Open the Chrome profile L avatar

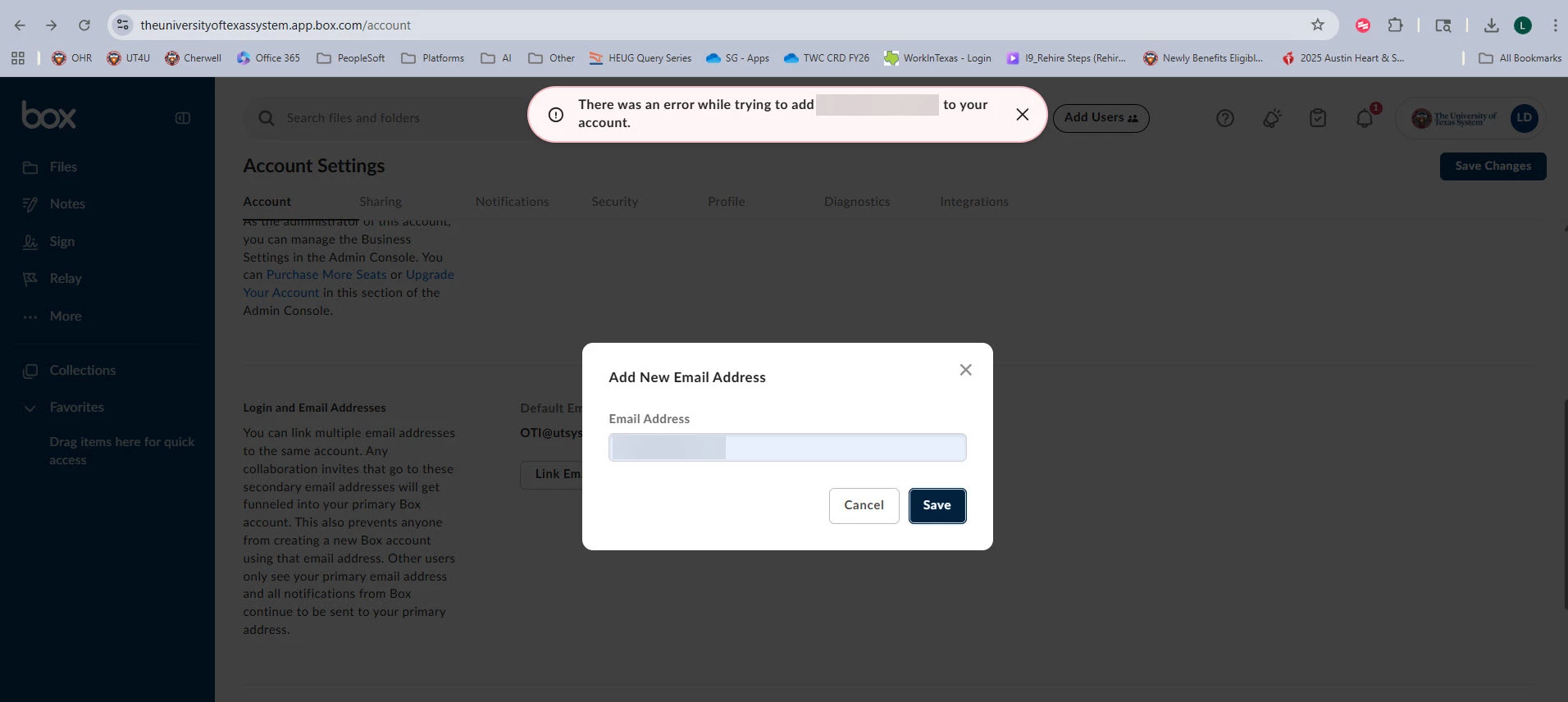point(1522,25)
